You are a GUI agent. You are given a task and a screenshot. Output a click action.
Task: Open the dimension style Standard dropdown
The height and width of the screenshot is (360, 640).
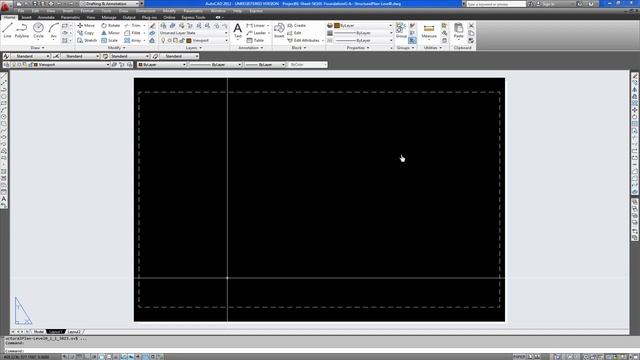coord(80,56)
